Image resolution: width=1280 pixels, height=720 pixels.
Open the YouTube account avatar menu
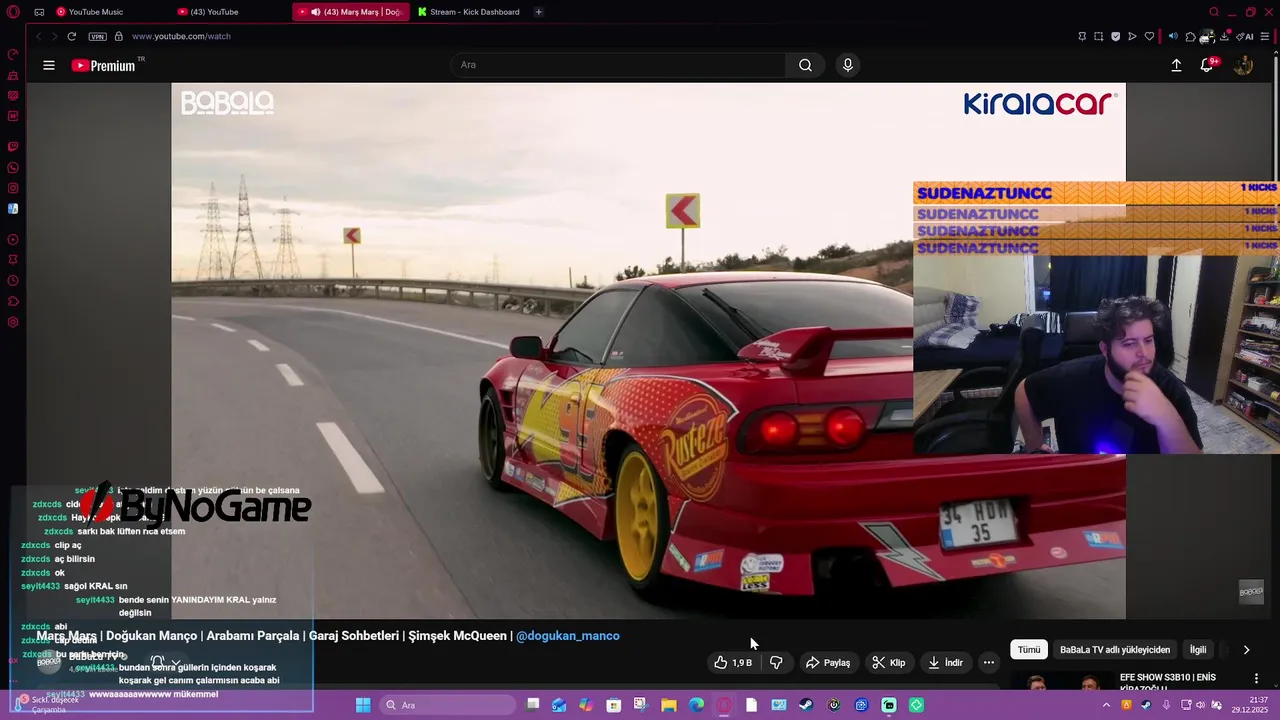[1243, 65]
